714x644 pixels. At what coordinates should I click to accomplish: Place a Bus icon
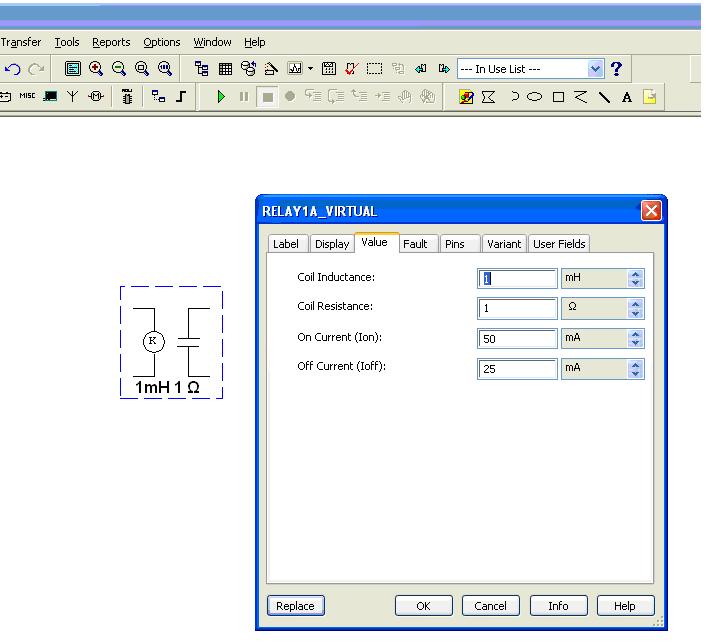[181, 96]
